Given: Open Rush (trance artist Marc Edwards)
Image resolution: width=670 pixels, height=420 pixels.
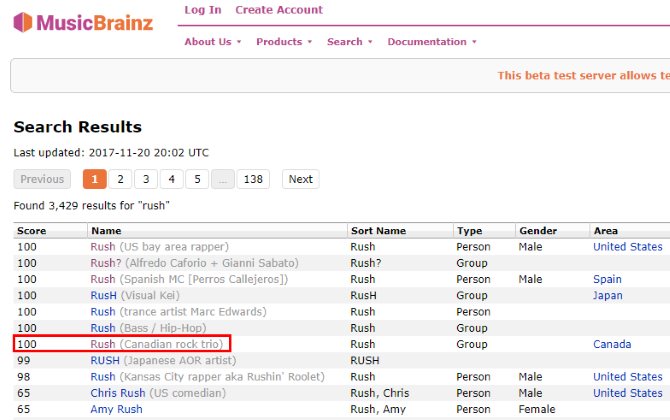Looking at the screenshot, I should coord(103,312).
